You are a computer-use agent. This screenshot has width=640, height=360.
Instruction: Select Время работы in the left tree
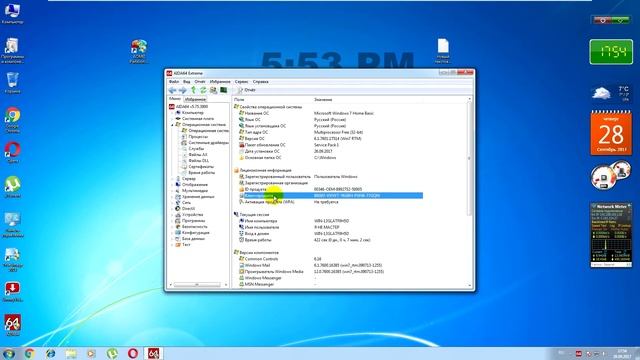(x=202, y=173)
